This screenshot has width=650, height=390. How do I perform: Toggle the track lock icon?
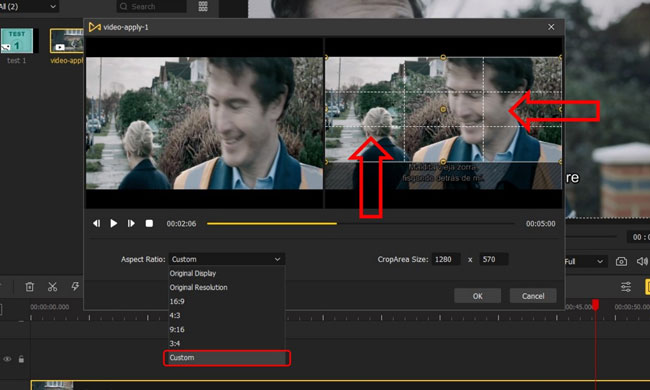[x=21, y=359]
